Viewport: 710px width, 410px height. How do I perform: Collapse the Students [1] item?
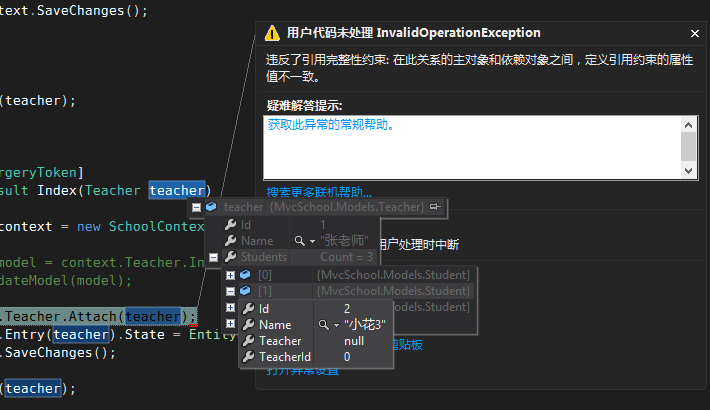[230, 291]
